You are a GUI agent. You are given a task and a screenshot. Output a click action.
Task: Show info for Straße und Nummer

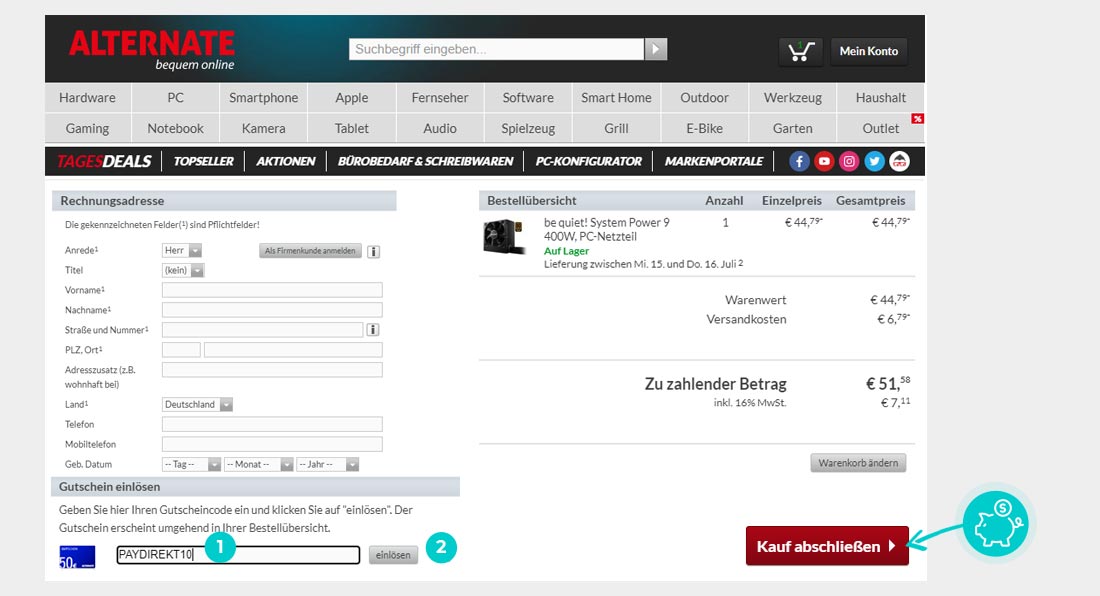[373, 330]
